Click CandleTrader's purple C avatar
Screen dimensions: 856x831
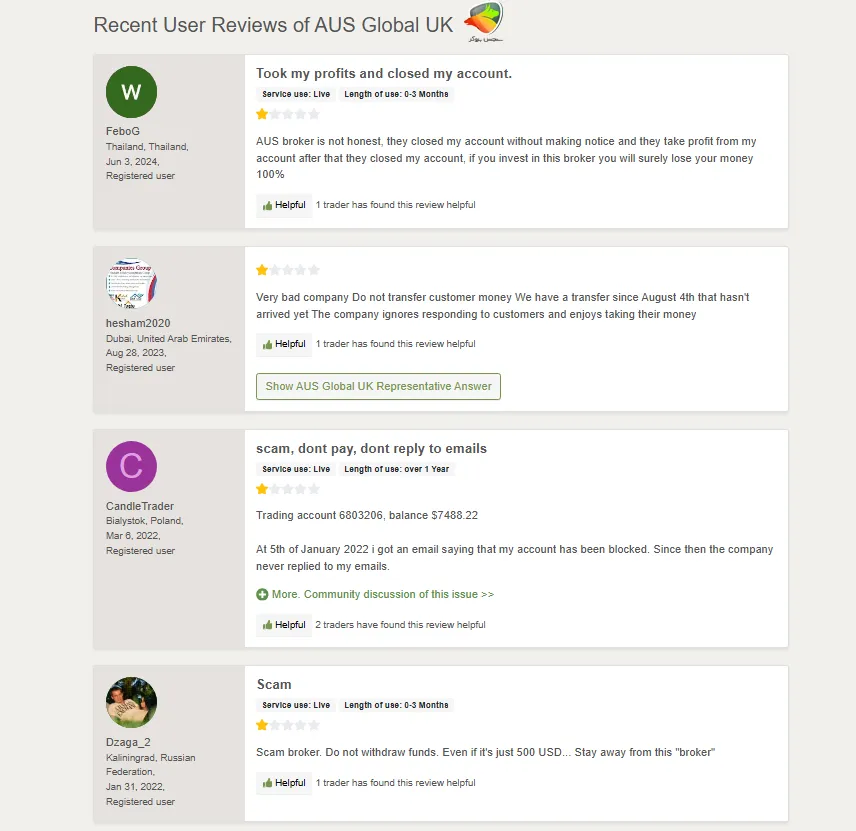[x=131, y=466]
